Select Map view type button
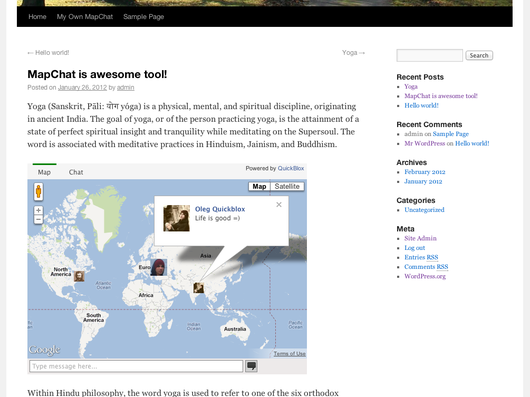This screenshot has width=530, height=397. (259, 187)
